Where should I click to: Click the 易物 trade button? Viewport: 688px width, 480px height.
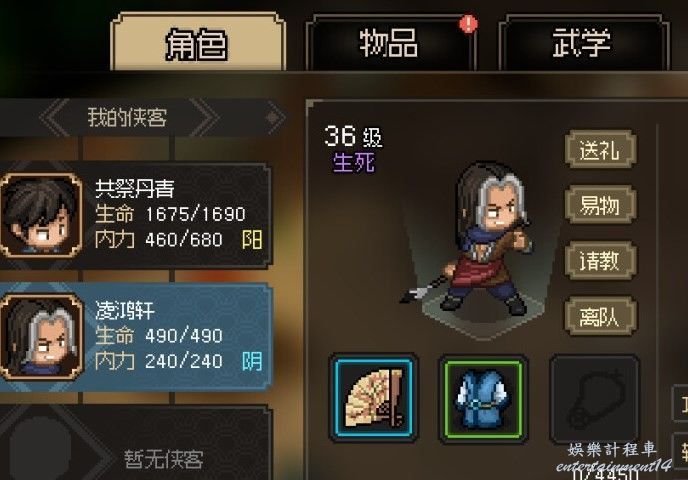(600, 205)
